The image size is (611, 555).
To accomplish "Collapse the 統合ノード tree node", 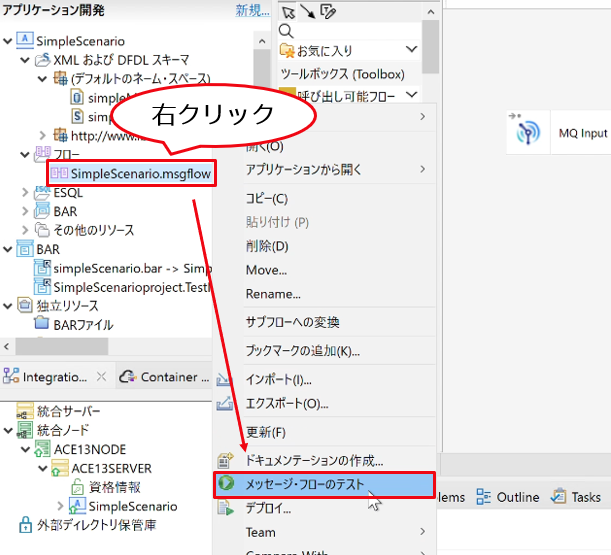I will click(x=7, y=430).
